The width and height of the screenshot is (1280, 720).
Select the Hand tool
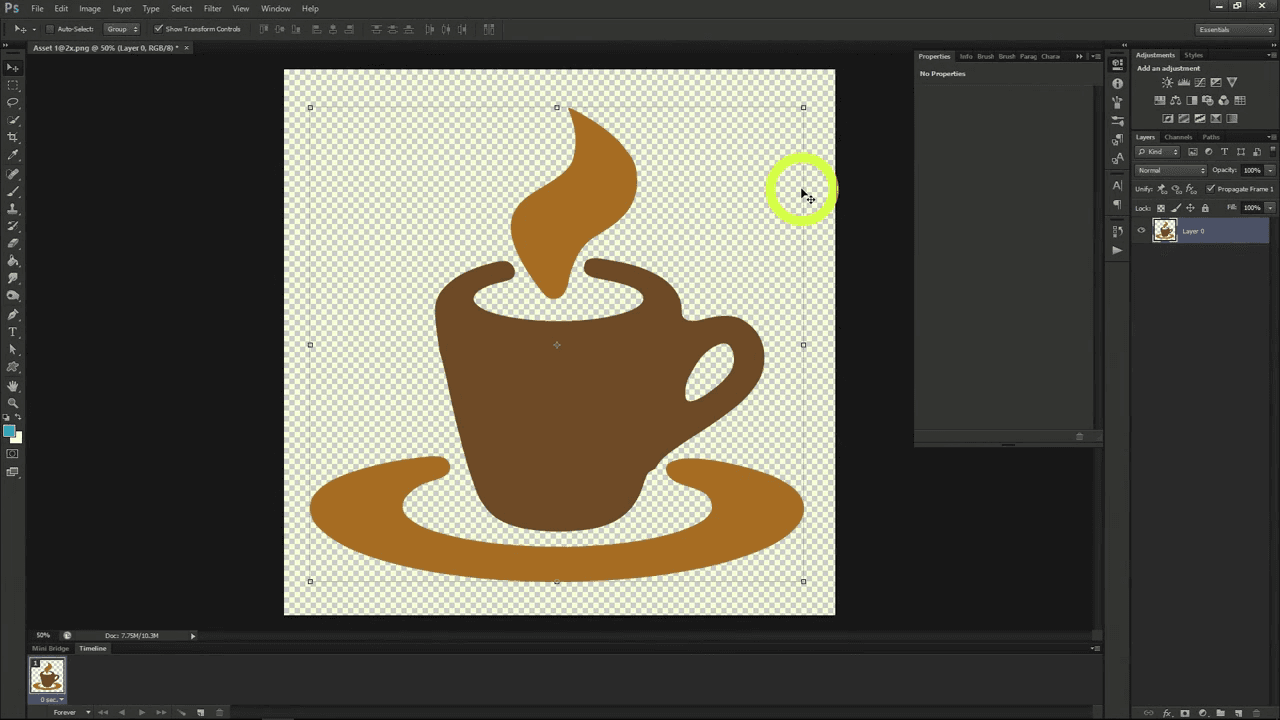tap(13, 385)
